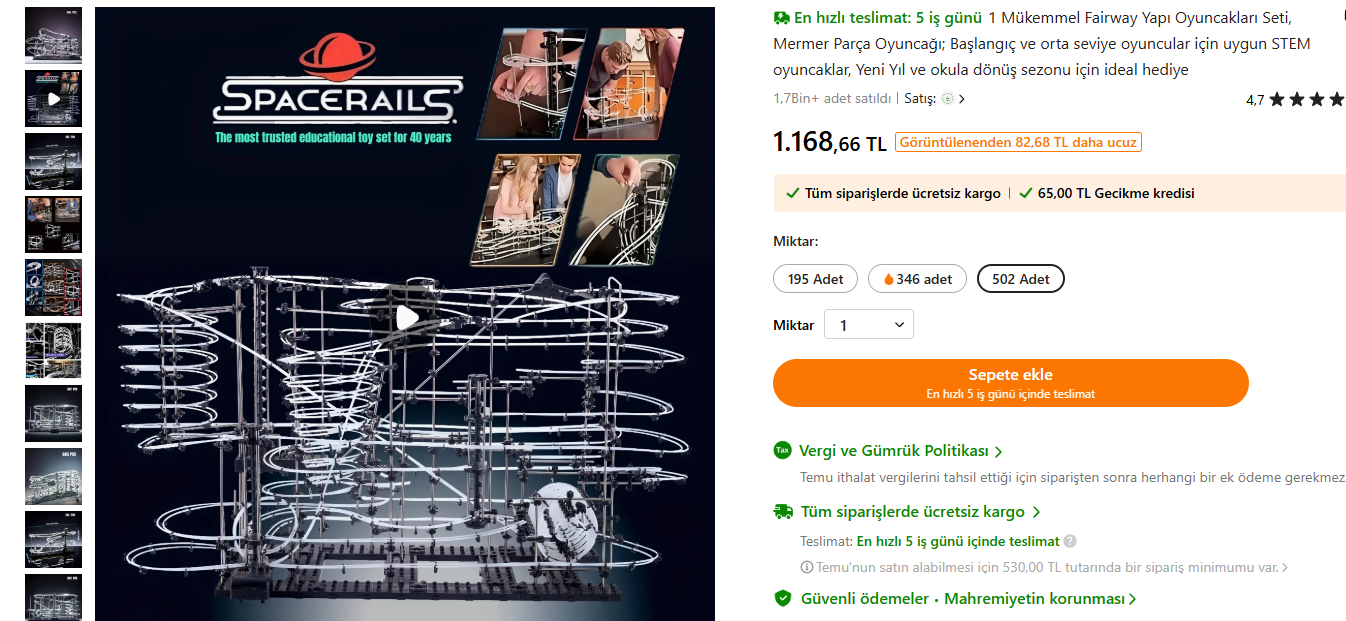Image resolution: width=1346 pixels, height=621 pixels.
Task: Select the first thumbnail in the gallery
Action: (53, 36)
